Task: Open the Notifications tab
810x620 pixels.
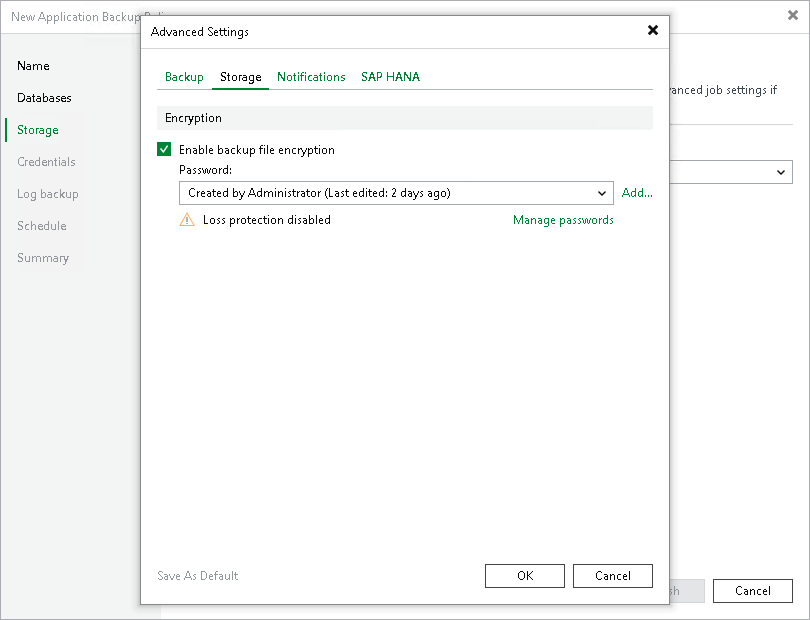Action: click(x=311, y=76)
